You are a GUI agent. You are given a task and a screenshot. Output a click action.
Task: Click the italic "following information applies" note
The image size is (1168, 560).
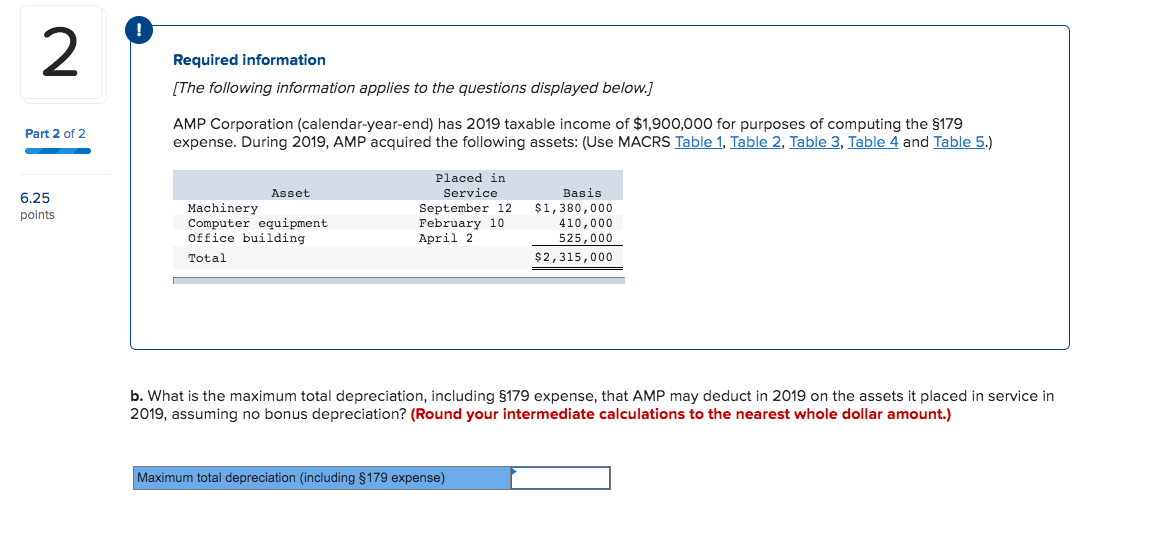point(413,89)
